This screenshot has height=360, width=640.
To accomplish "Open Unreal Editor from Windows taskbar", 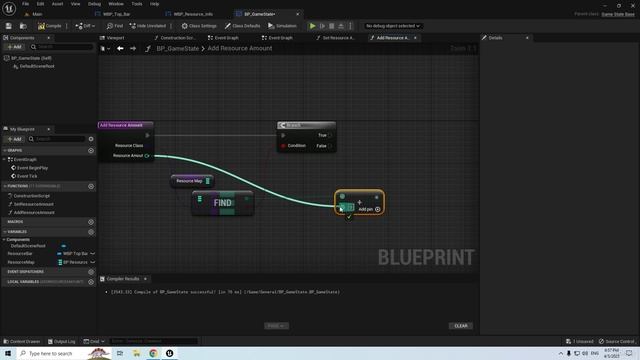I will click(169, 353).
